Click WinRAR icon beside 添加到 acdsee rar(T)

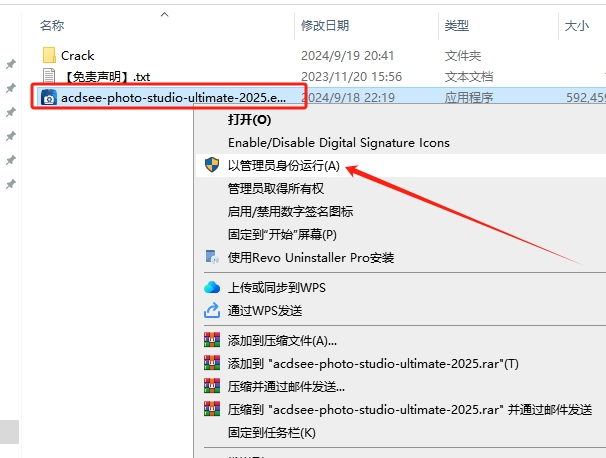click(212, 363)
